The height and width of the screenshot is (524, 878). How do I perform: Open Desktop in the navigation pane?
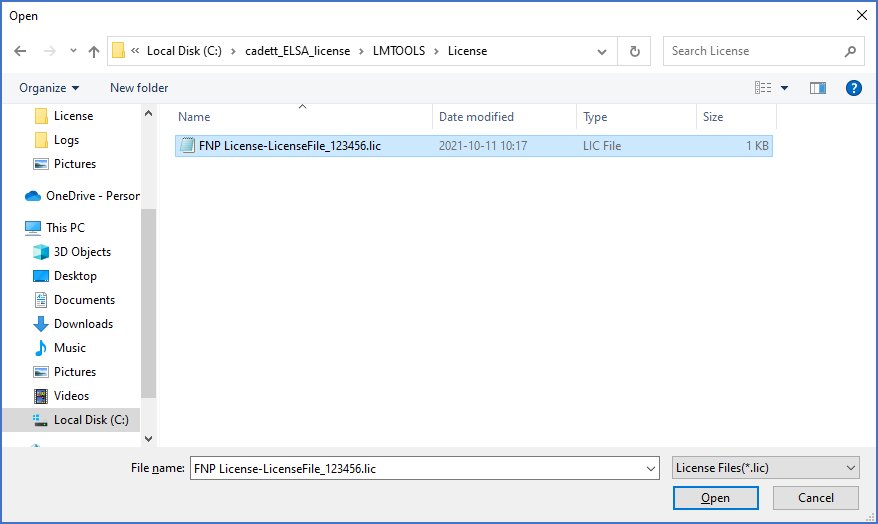coord(75,276)
